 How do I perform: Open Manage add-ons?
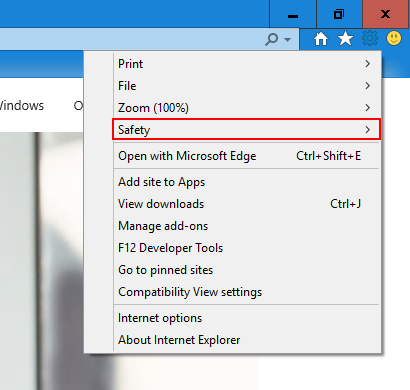tap(247, 226)
